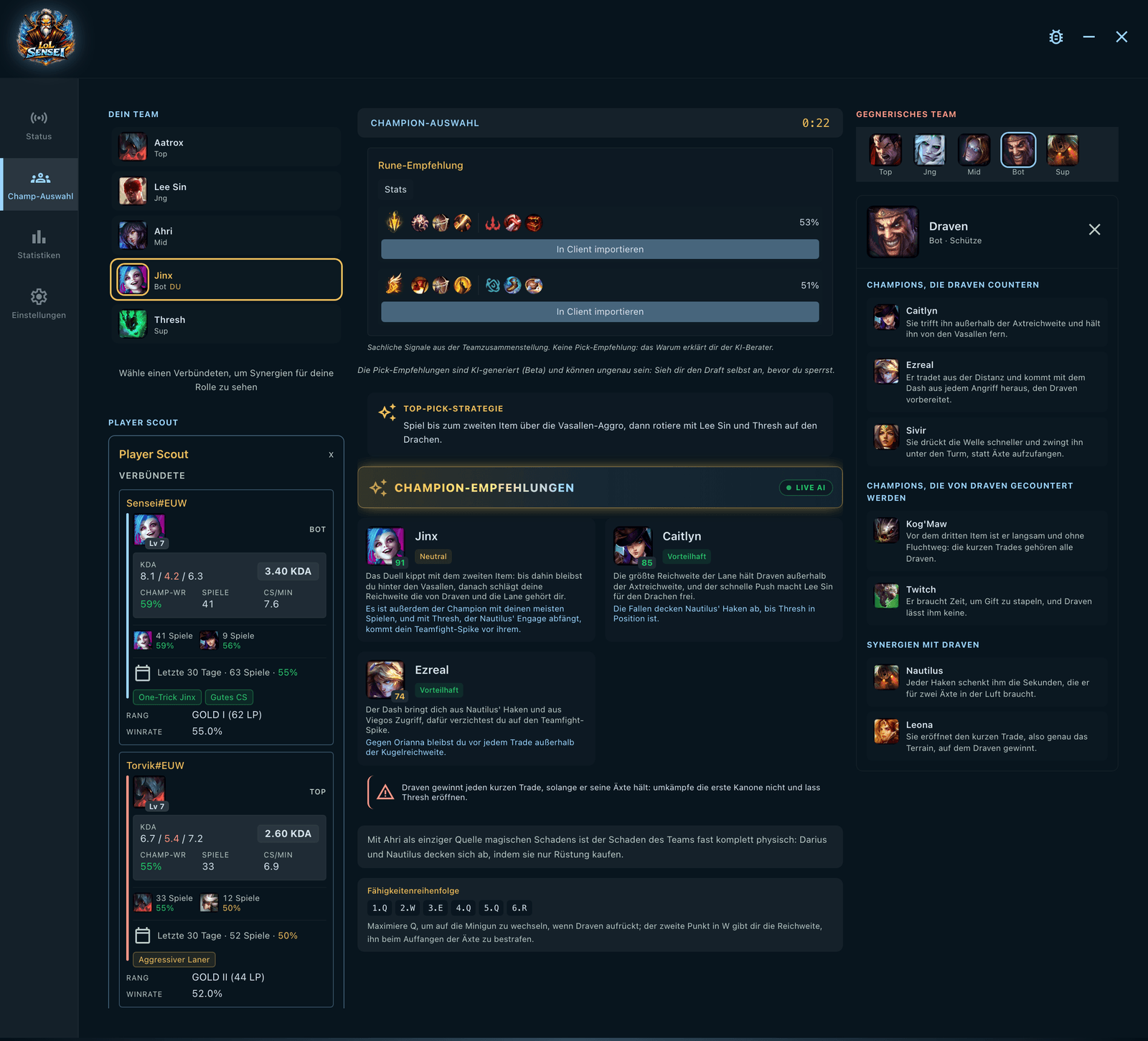Click Aggressiver Laner tag
The image size is (1148, 1041).
click(174, 960)
